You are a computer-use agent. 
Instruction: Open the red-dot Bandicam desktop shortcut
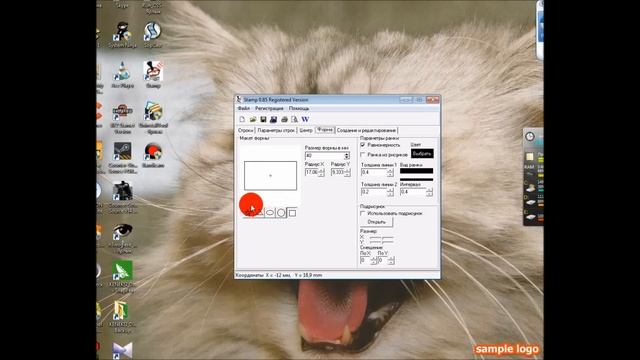153,155
